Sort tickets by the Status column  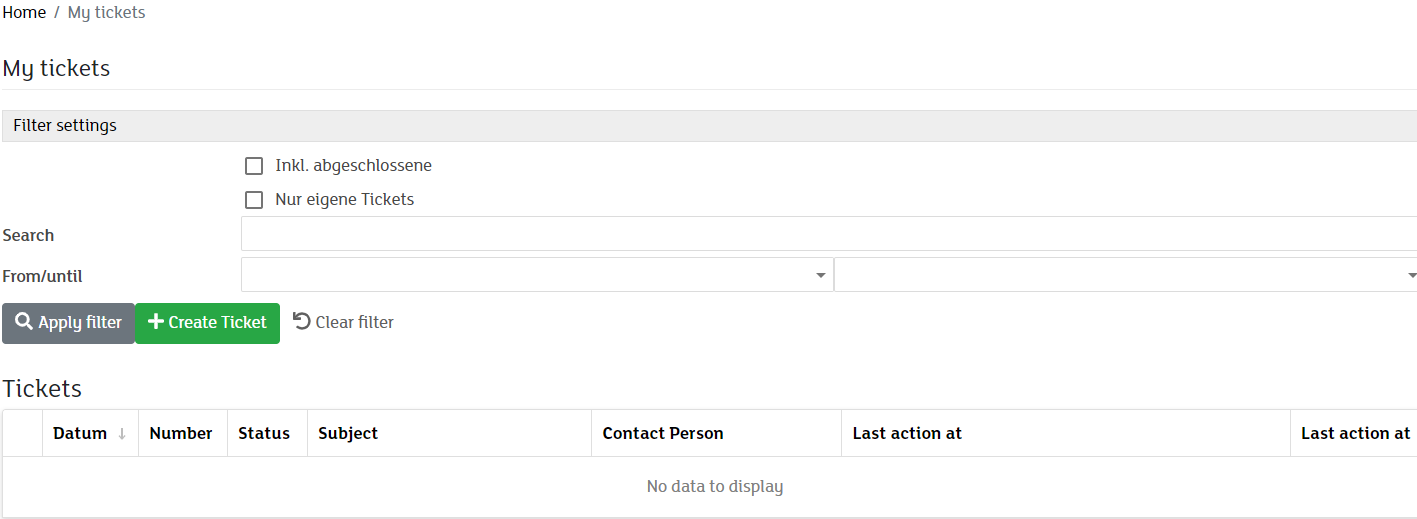coord(264,434)
